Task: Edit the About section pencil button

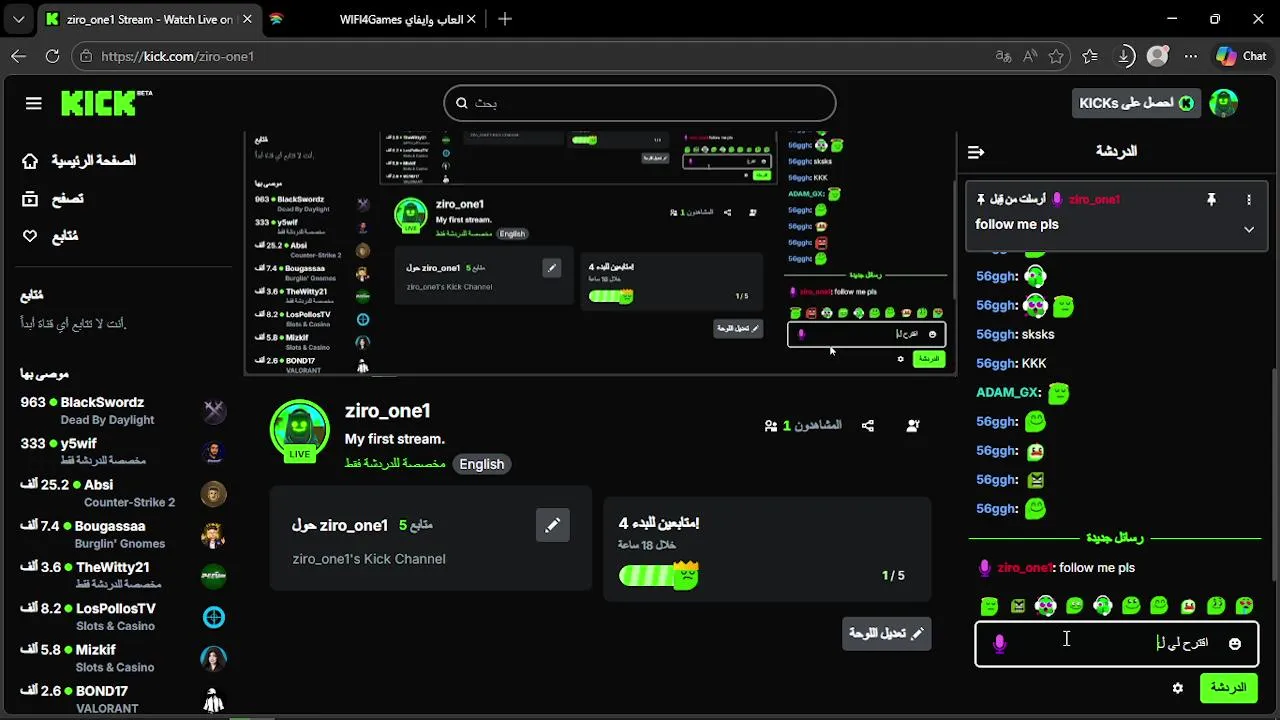Action: 553,525
